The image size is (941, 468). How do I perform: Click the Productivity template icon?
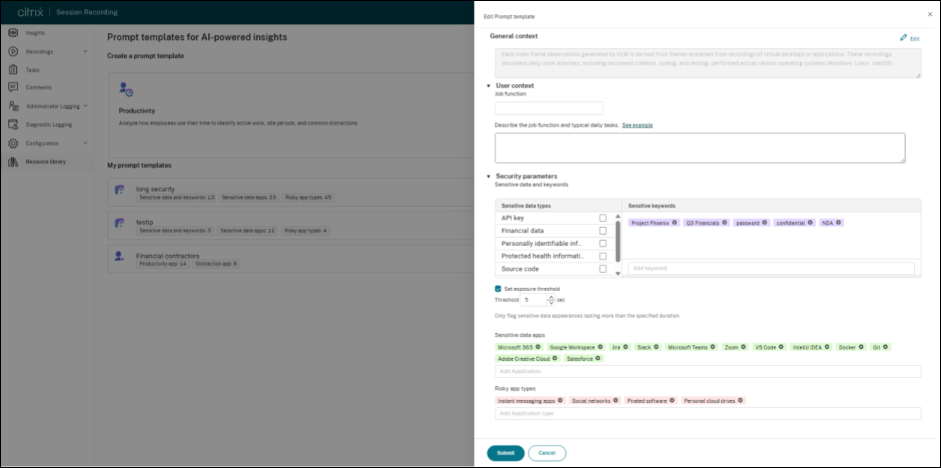(125, 90)
